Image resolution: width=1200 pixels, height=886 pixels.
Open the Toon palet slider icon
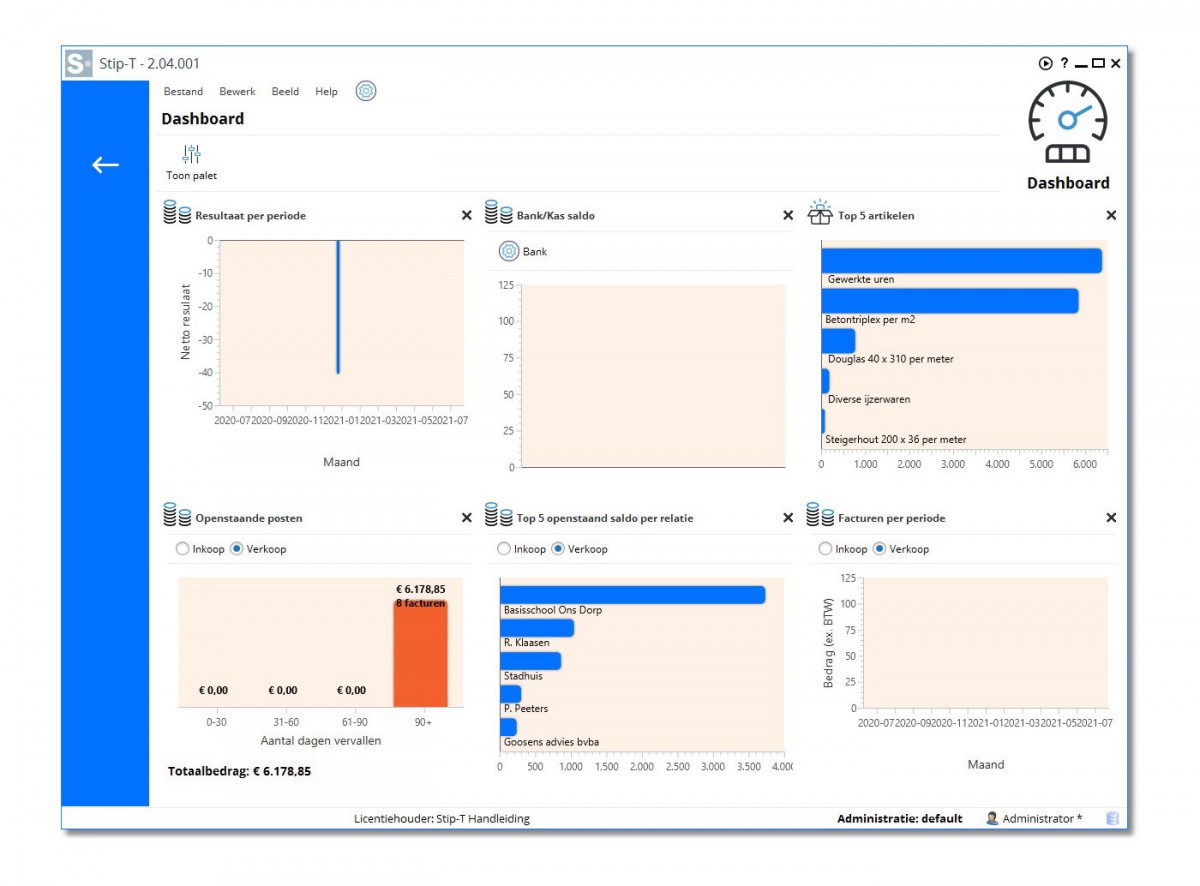point(192,154)
